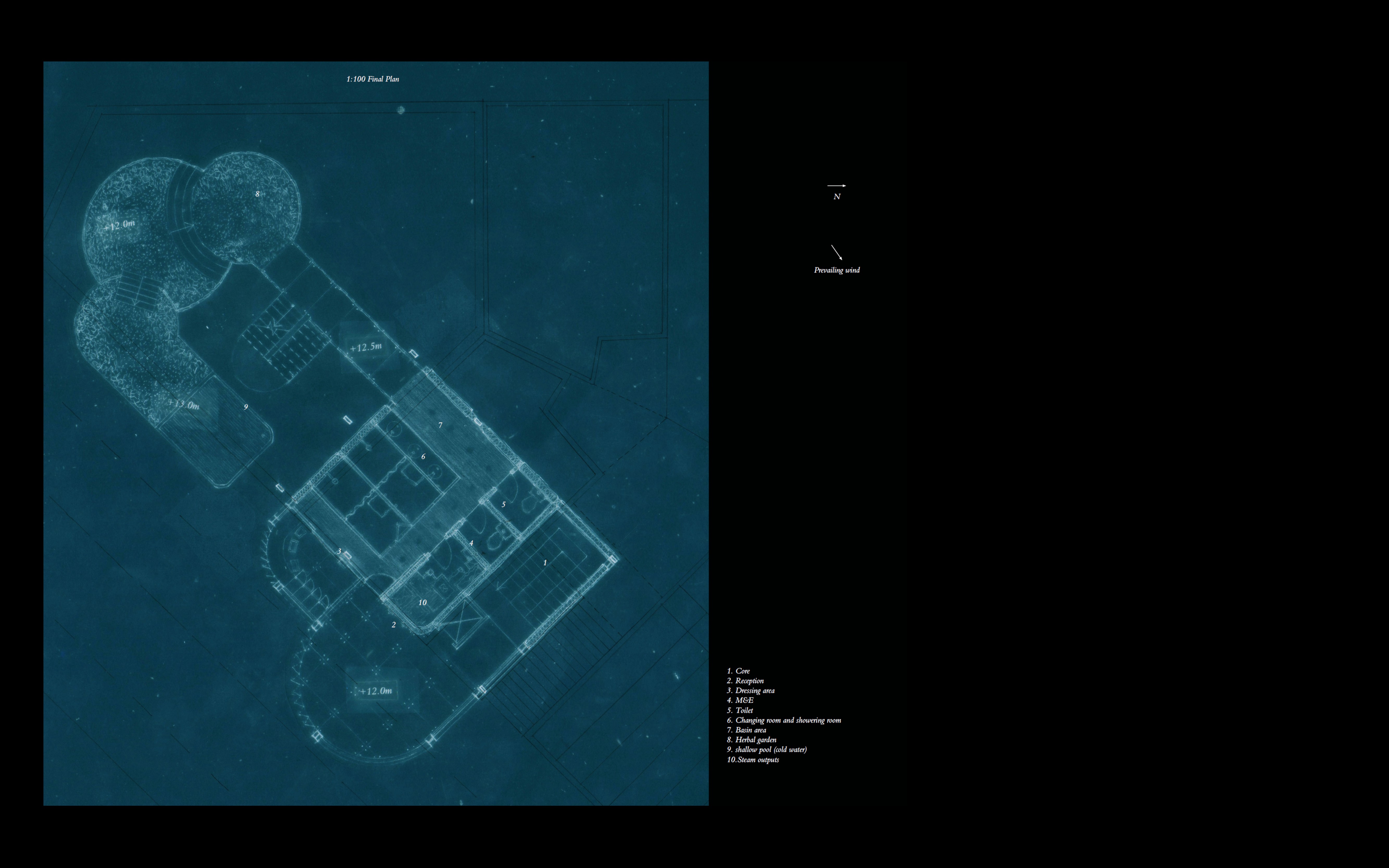
Task: Click the +13.0m elevation label near the pool
Action: pyautogui.click(x=184, y=404)
